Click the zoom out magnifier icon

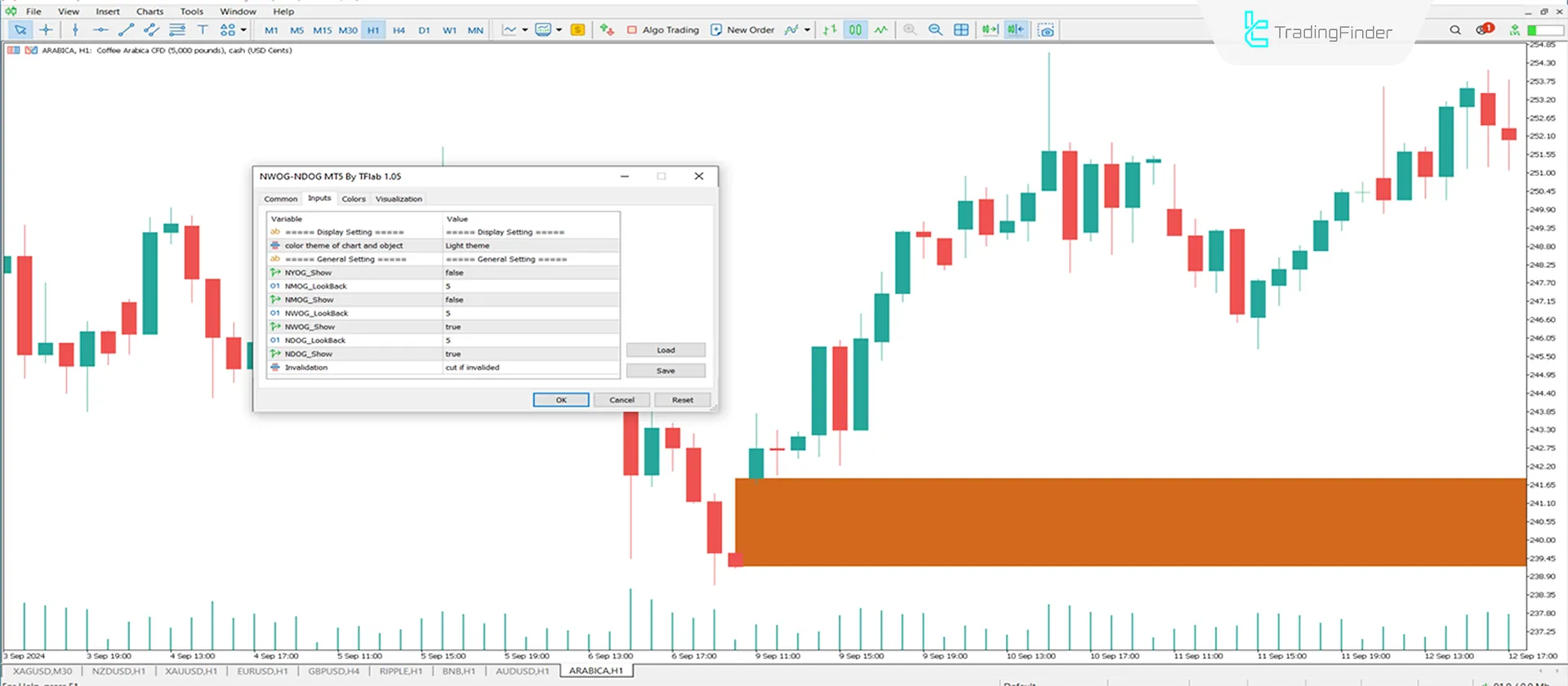tap(935, 30)
